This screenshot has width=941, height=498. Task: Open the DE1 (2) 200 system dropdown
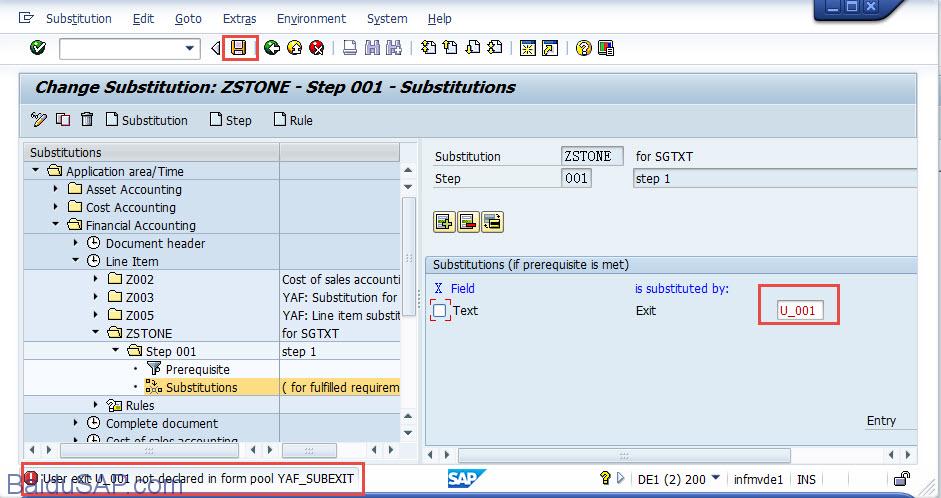point(715,478)
